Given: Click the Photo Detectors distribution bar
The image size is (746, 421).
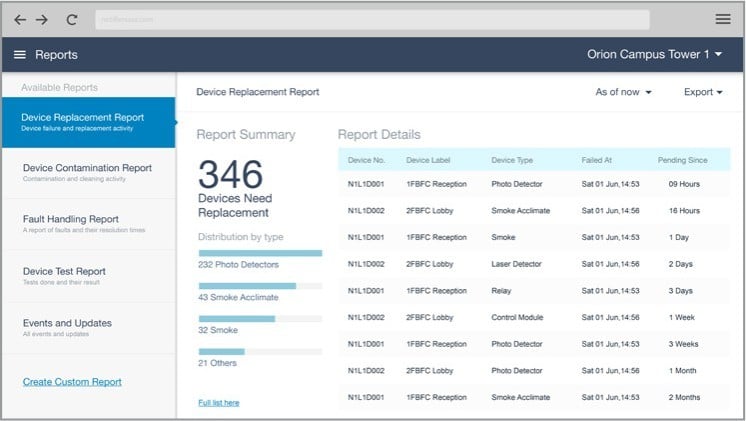Looking at the screenshot, I should (260, 254).
